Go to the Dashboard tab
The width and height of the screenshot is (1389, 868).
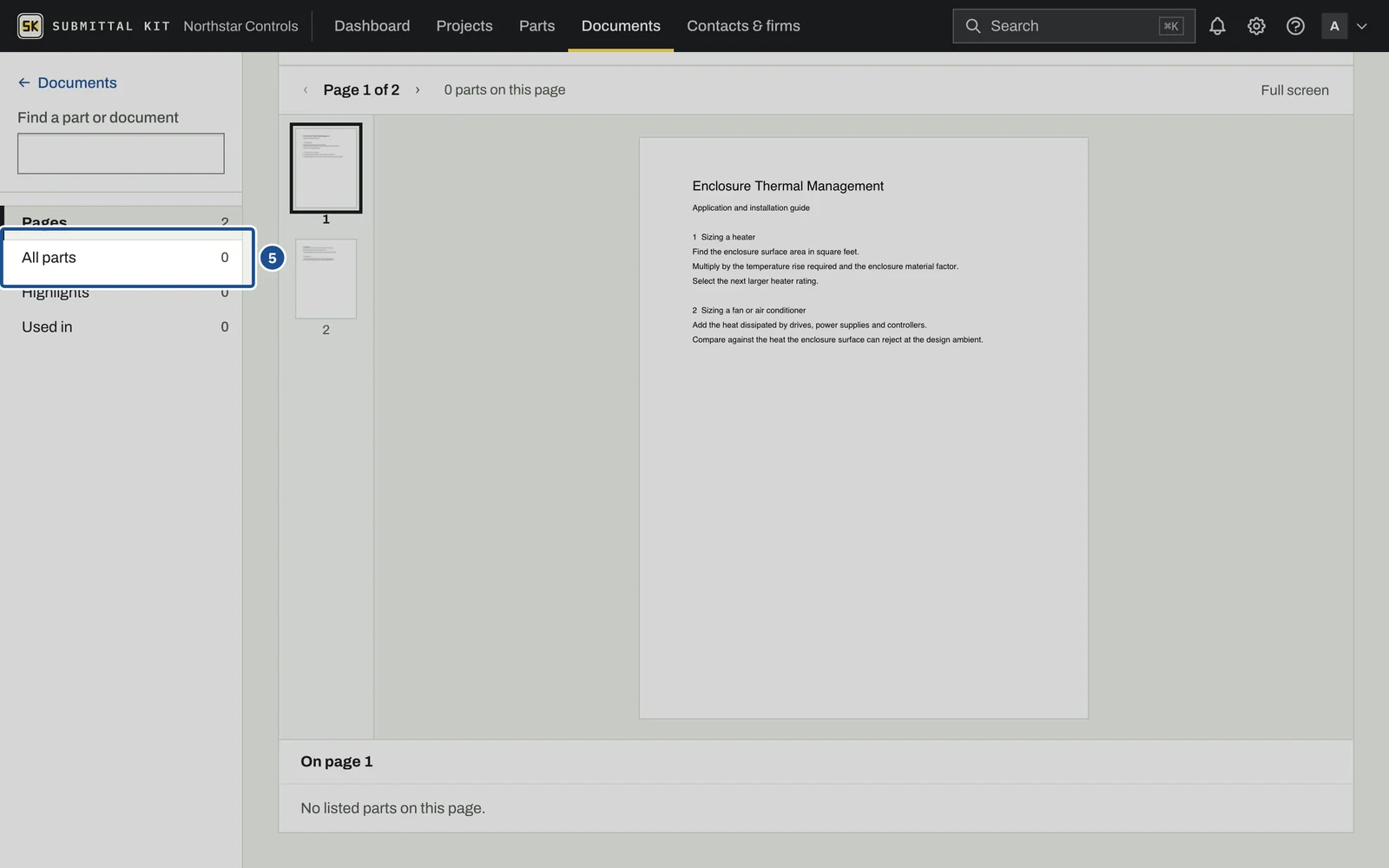pos(372,26)
